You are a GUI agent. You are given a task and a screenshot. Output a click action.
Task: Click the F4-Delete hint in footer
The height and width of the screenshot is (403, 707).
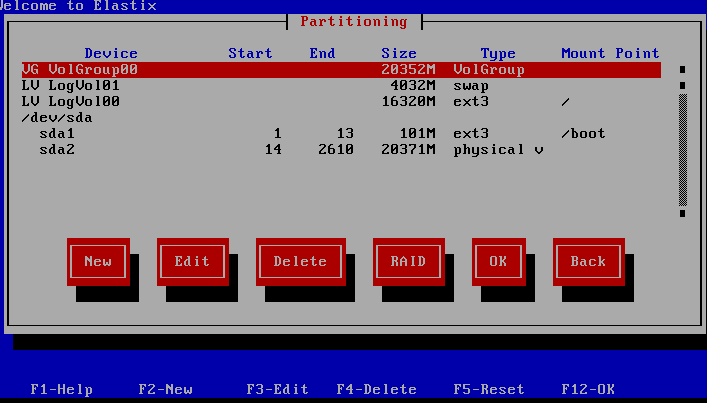(x=377, y=389)
